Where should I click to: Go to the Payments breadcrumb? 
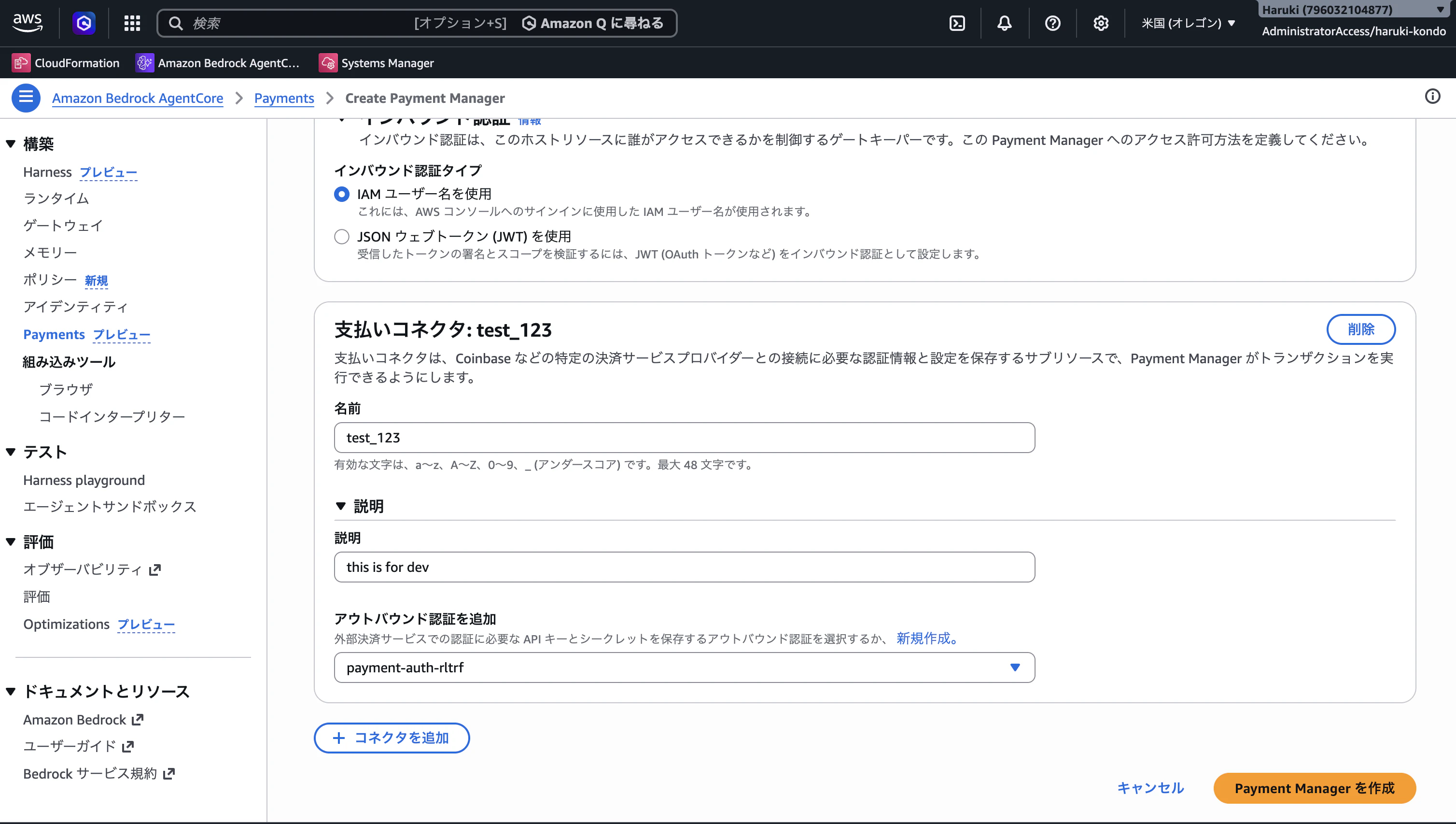284,98
